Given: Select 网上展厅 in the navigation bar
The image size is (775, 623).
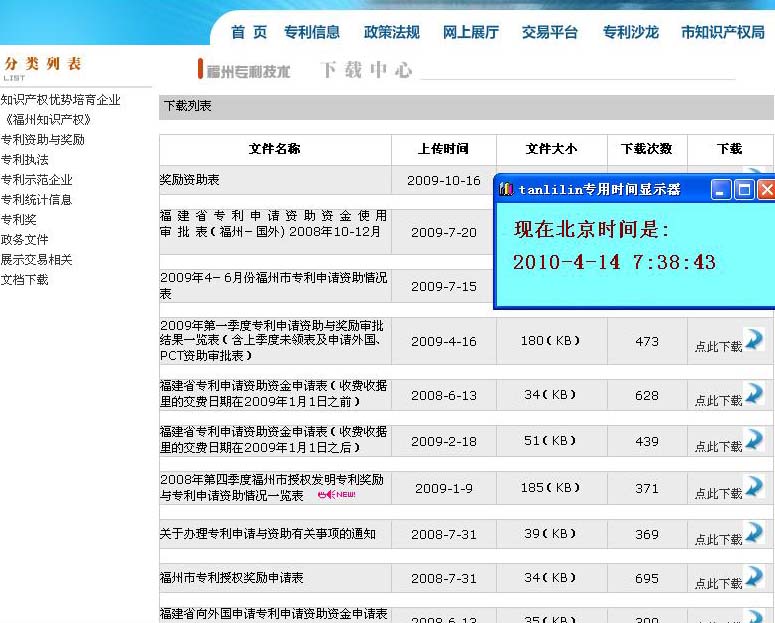Looking at the screenshot, I should tap(470, 32).
